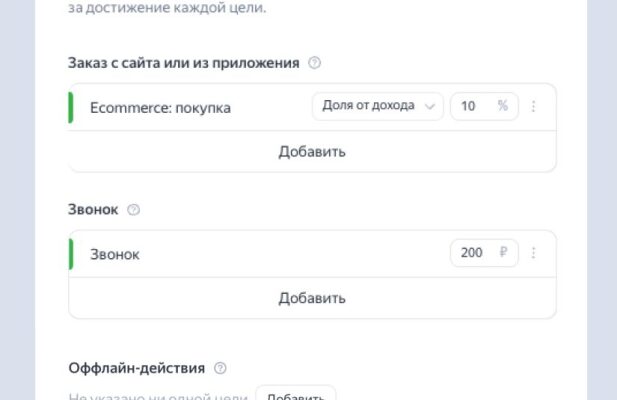This screenshot has width=617, height=400.
Task: Expand the "Доля от дохода" dropdown
Action: (x=377, y=107)
